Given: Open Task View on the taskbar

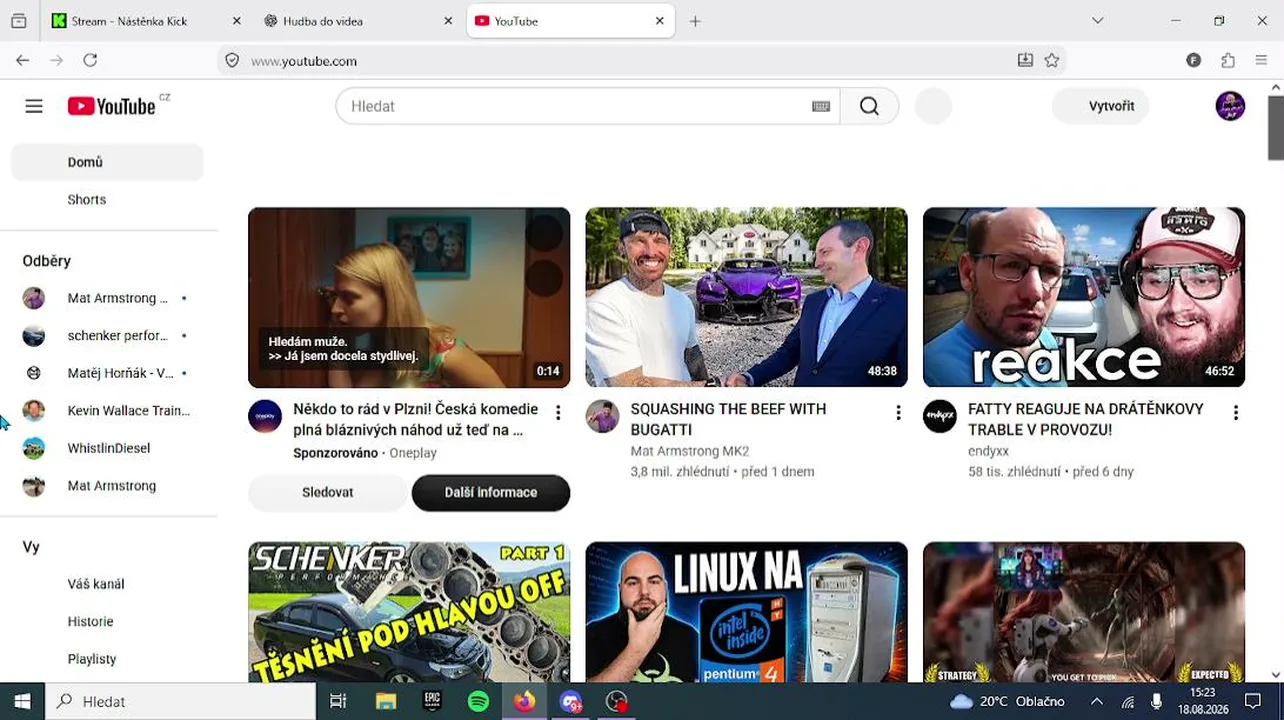Looking at the screenshot, I should tap(338, 702).
